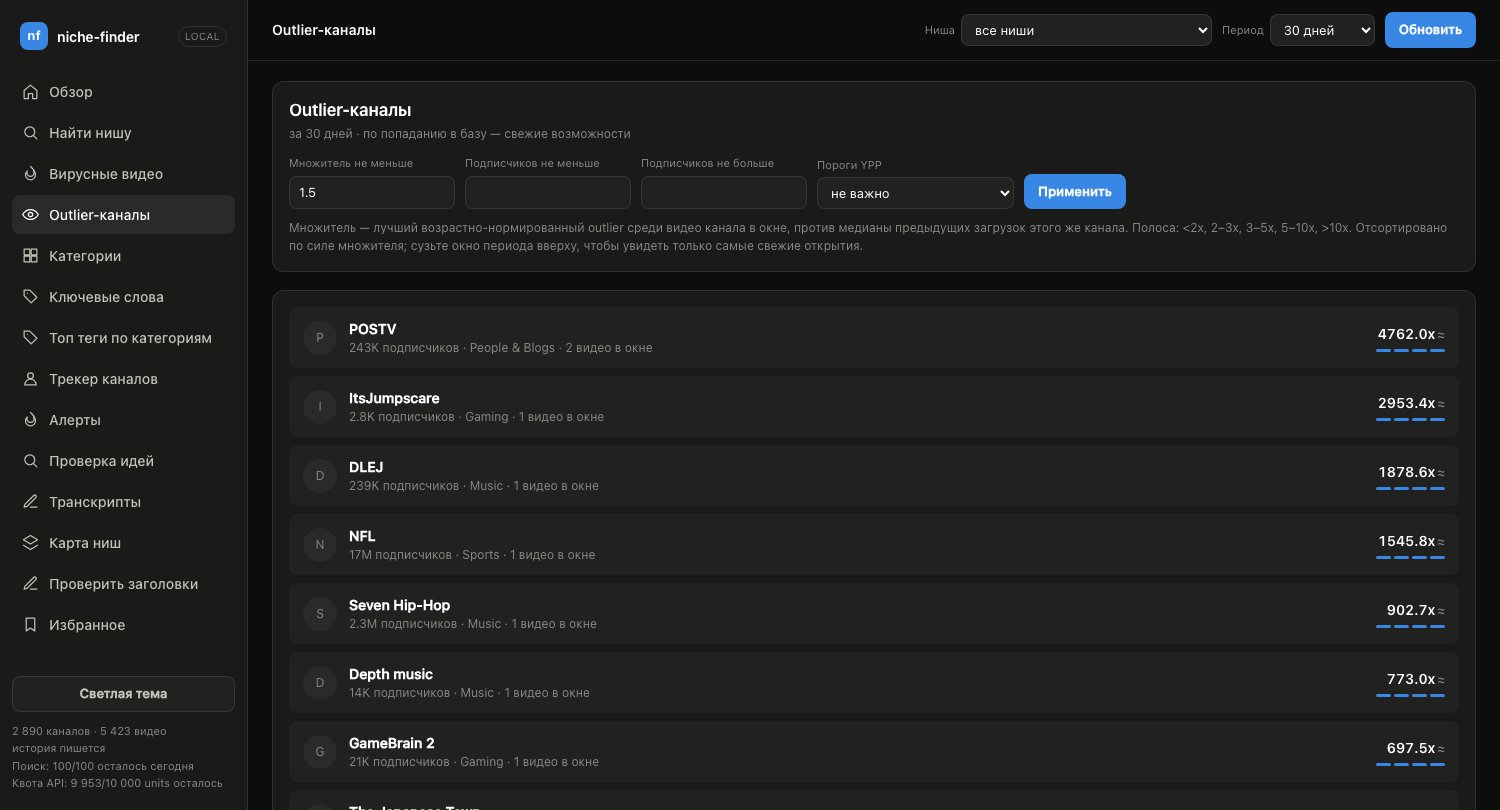Open the Ниша dropdown
The height and width of the screenshot is (810, 1500).
point(1086,30)
